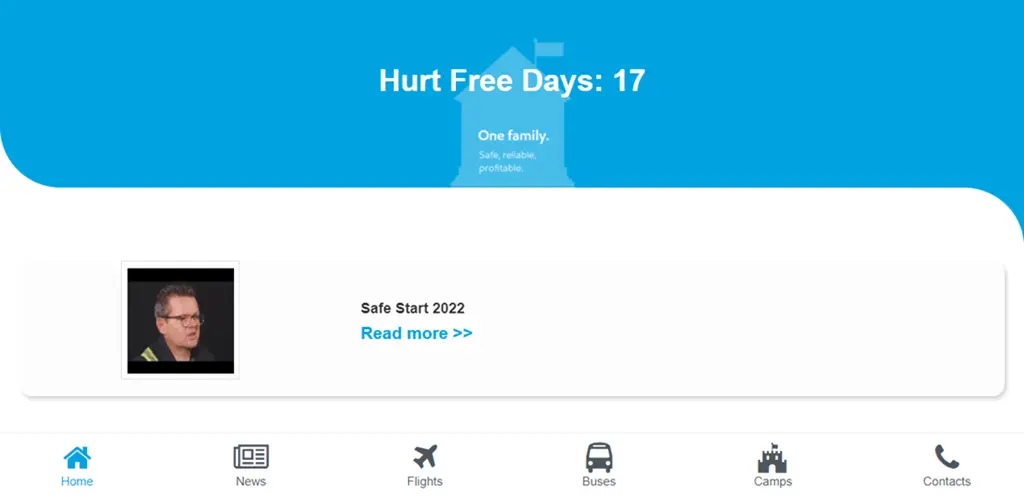Select the Home tab label

(x=77, y=482)
